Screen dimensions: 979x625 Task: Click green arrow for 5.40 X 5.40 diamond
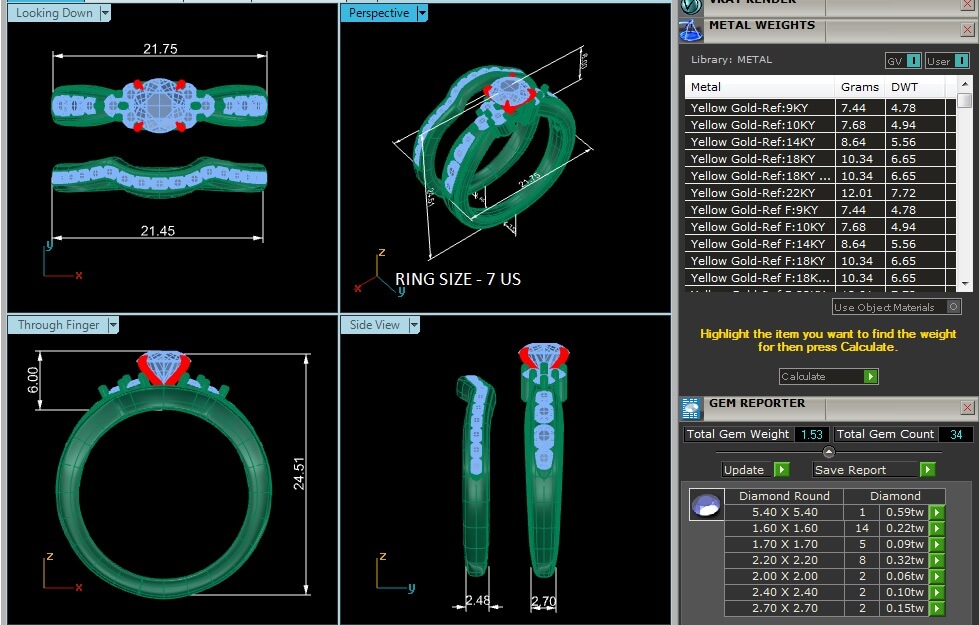click(x=937, y=513)
